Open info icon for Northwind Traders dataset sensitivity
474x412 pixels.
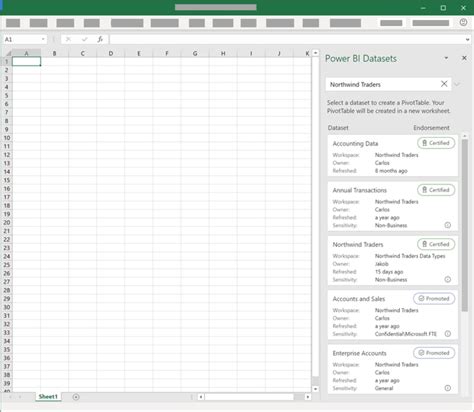[x=448, y=279]
